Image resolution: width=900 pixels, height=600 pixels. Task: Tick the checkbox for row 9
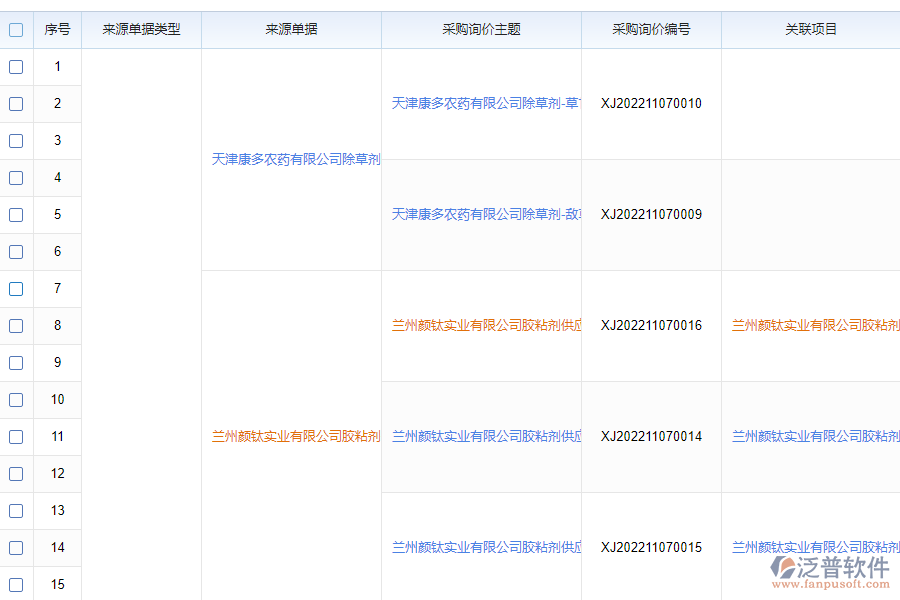click(16, 363)
